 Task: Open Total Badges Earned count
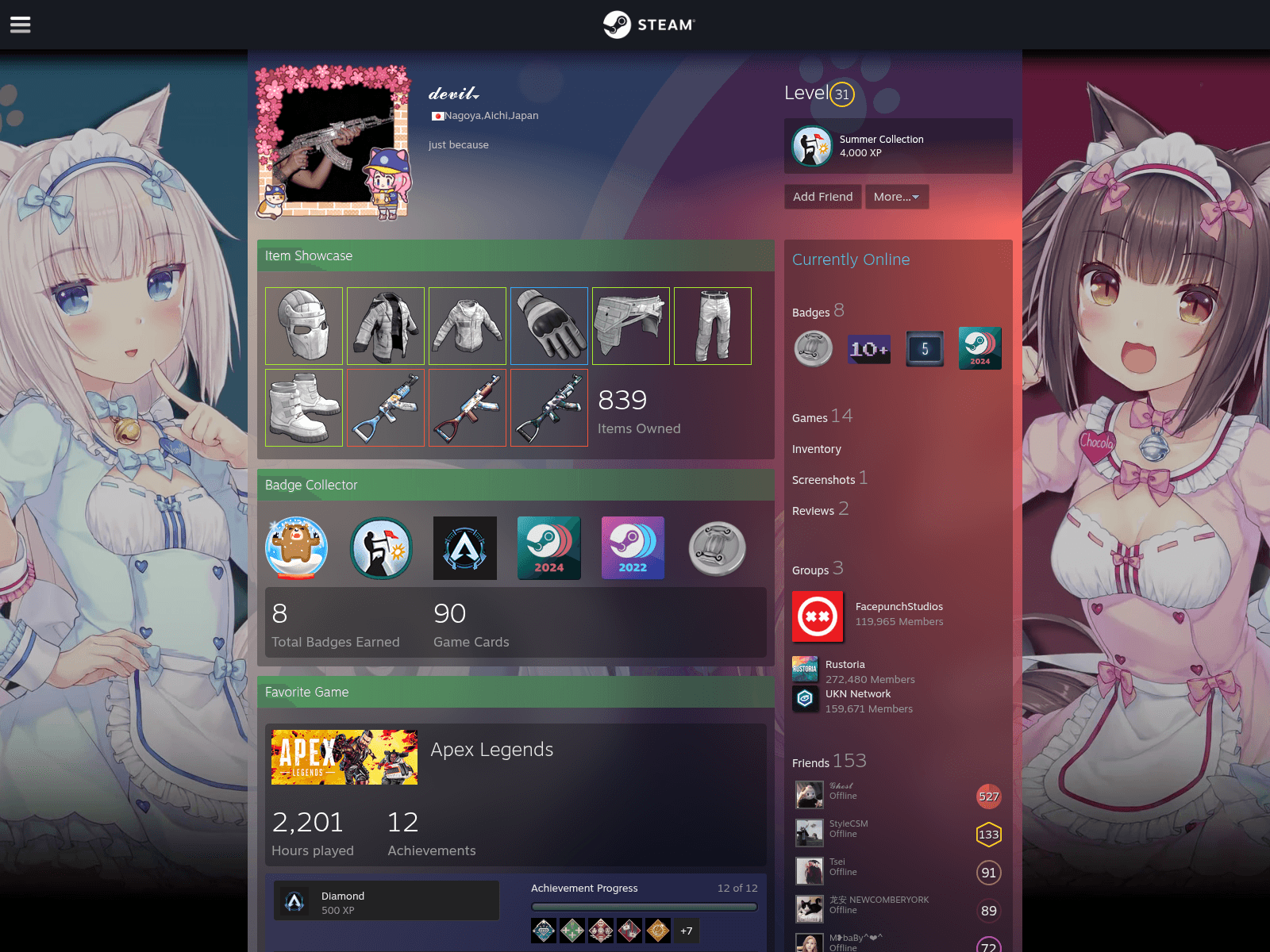tap(336, 625)
